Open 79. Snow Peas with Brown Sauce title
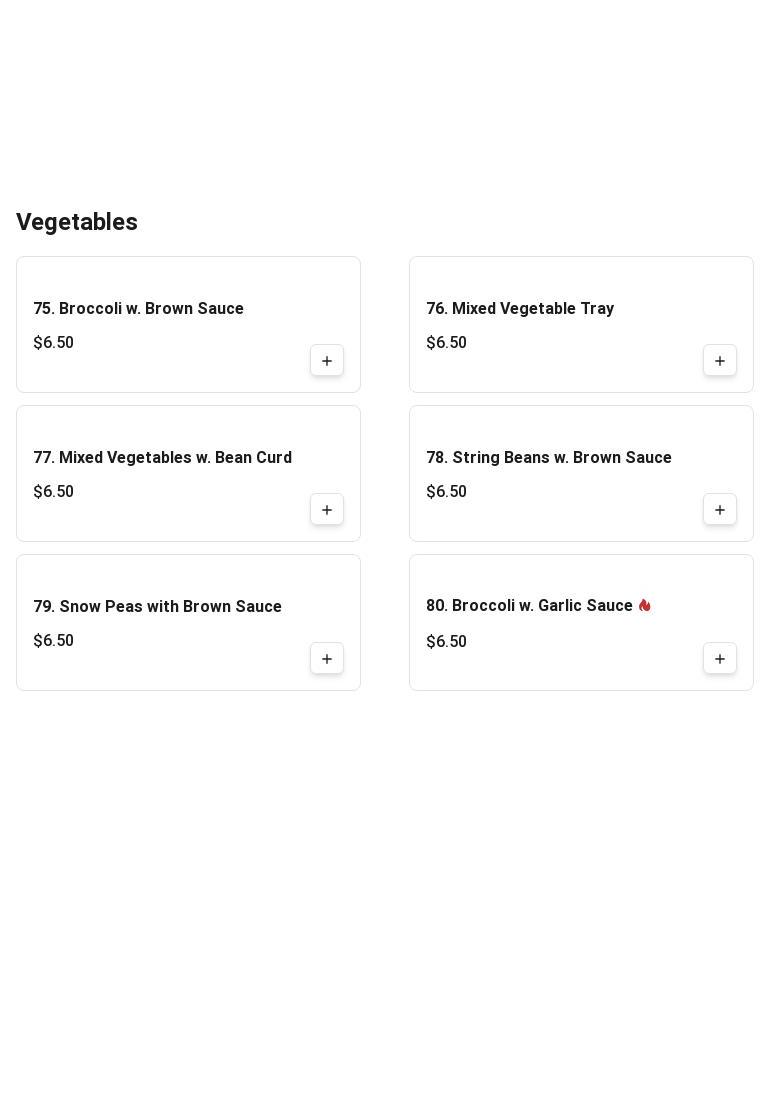770x1111 pixels. (x=157, y=607)
